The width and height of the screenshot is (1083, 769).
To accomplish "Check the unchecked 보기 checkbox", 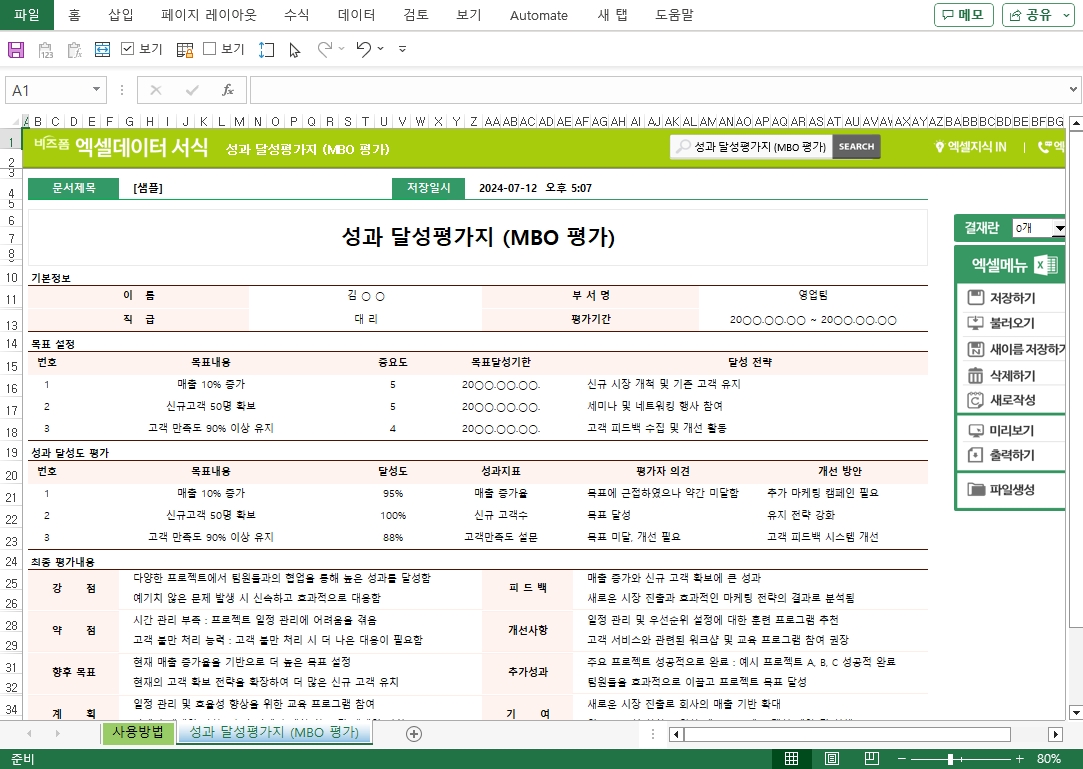I will (x=210, y=49).
